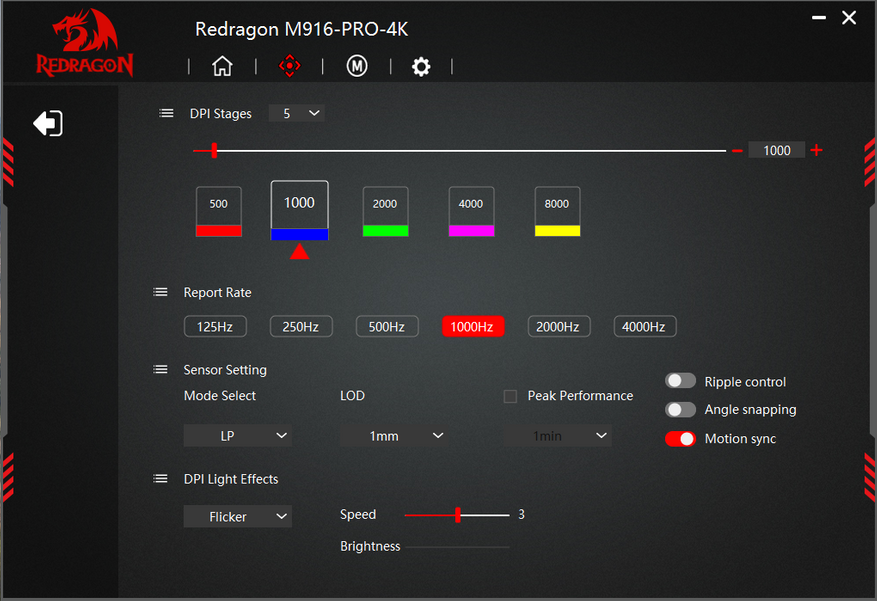Click the DPI Light Effects list icon
The width and height of the screenshot is (877, 601).
point(161,479)
